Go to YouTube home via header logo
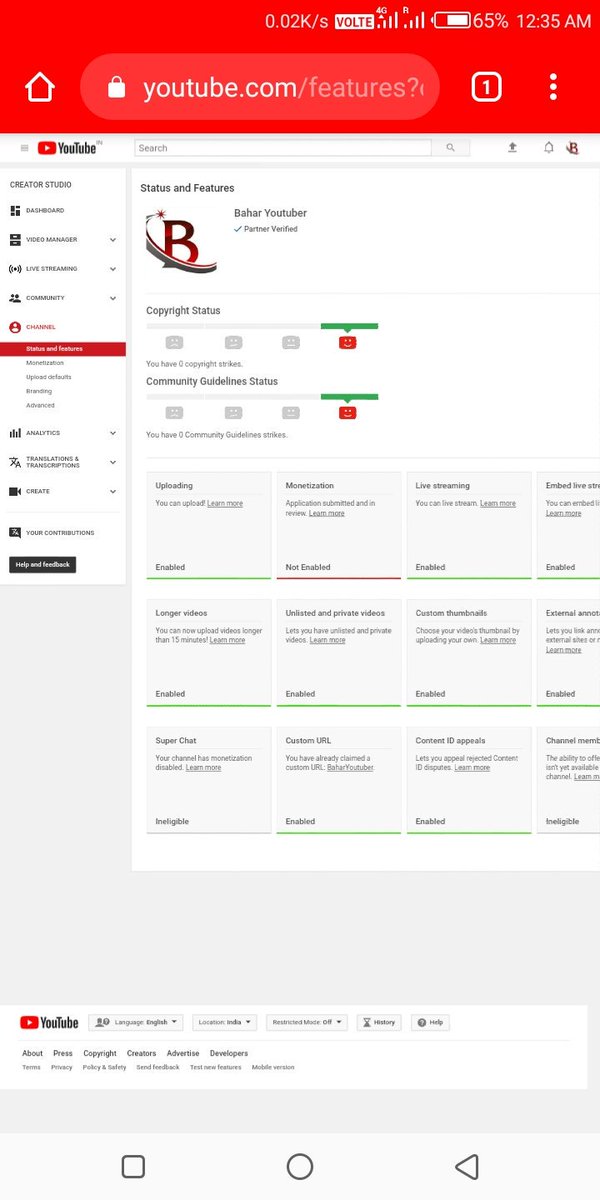Image resolution: width=600 pixels, height=1200 pixels. pyautogui.click(x=69, y=148)
